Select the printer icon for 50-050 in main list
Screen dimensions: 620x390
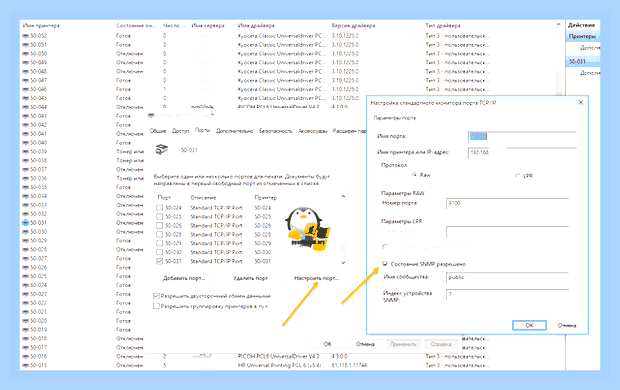tap(26, 53)
